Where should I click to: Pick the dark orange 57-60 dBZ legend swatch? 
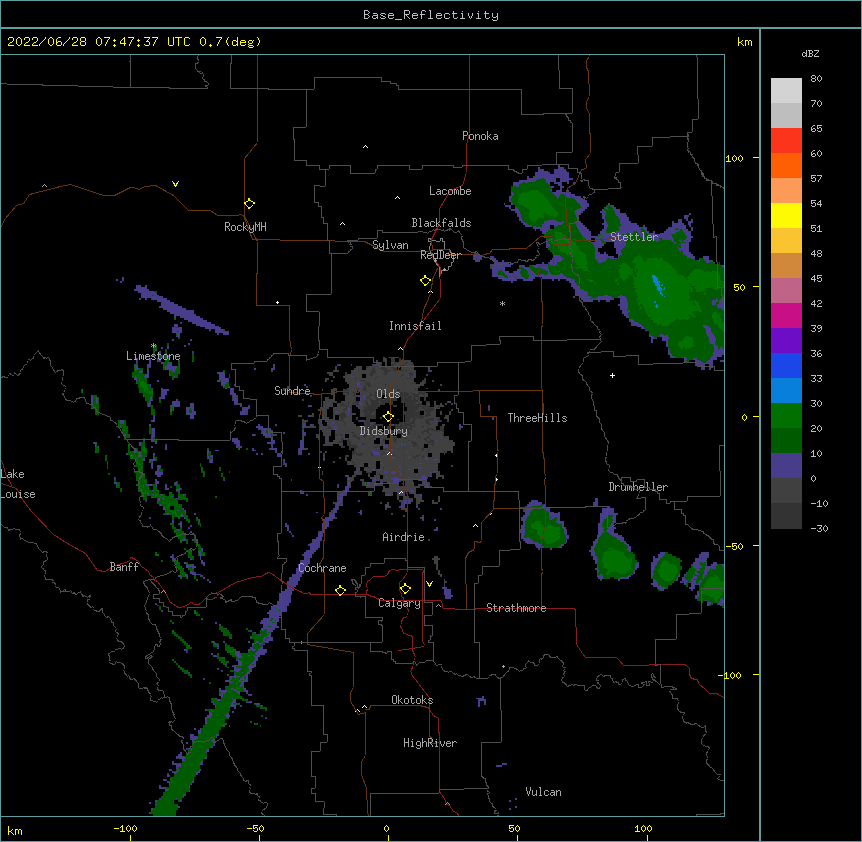[x=786, y=165]
